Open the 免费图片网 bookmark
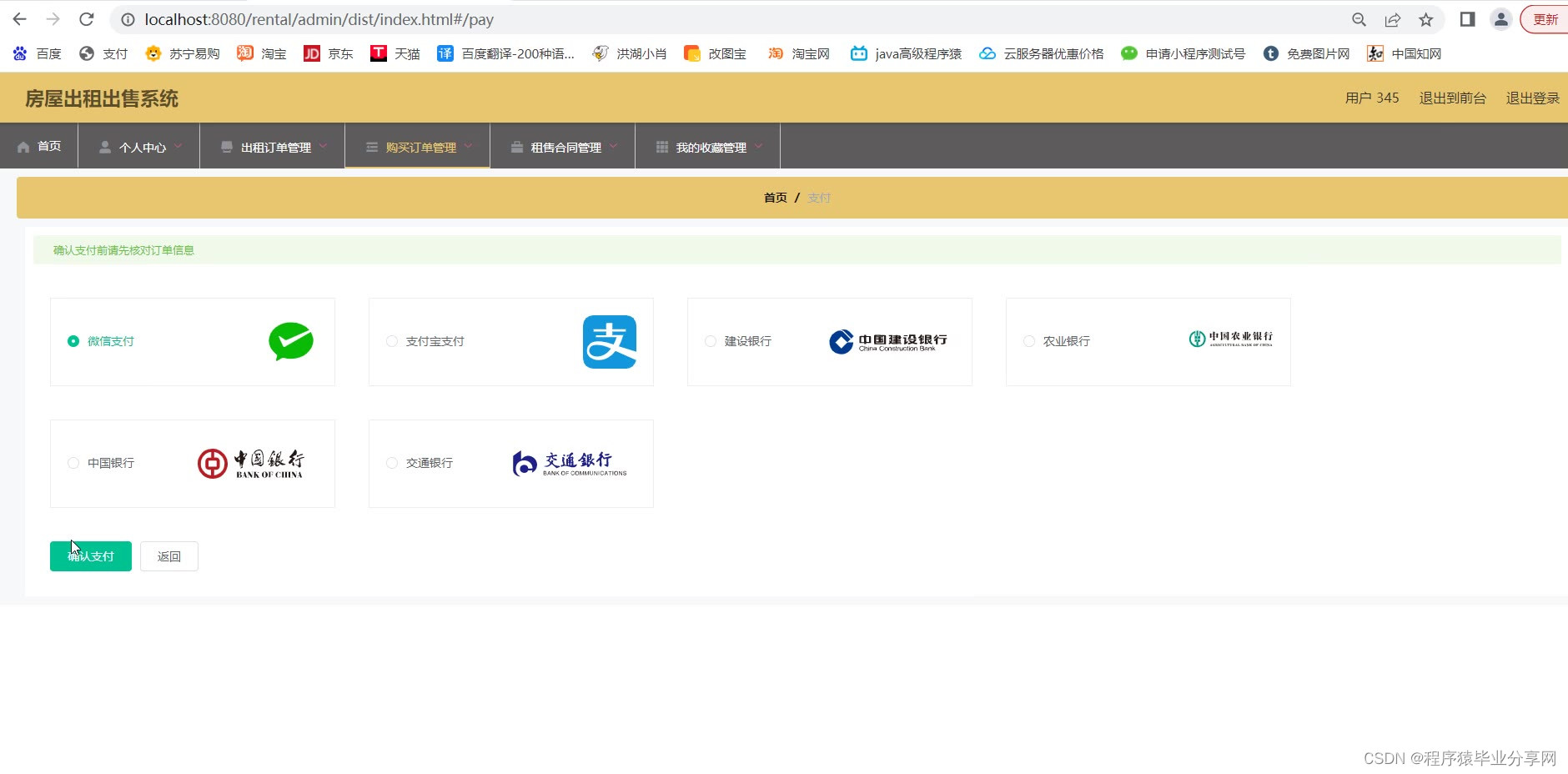Viewport: 1568px width, 774px height. [1307, 53]
